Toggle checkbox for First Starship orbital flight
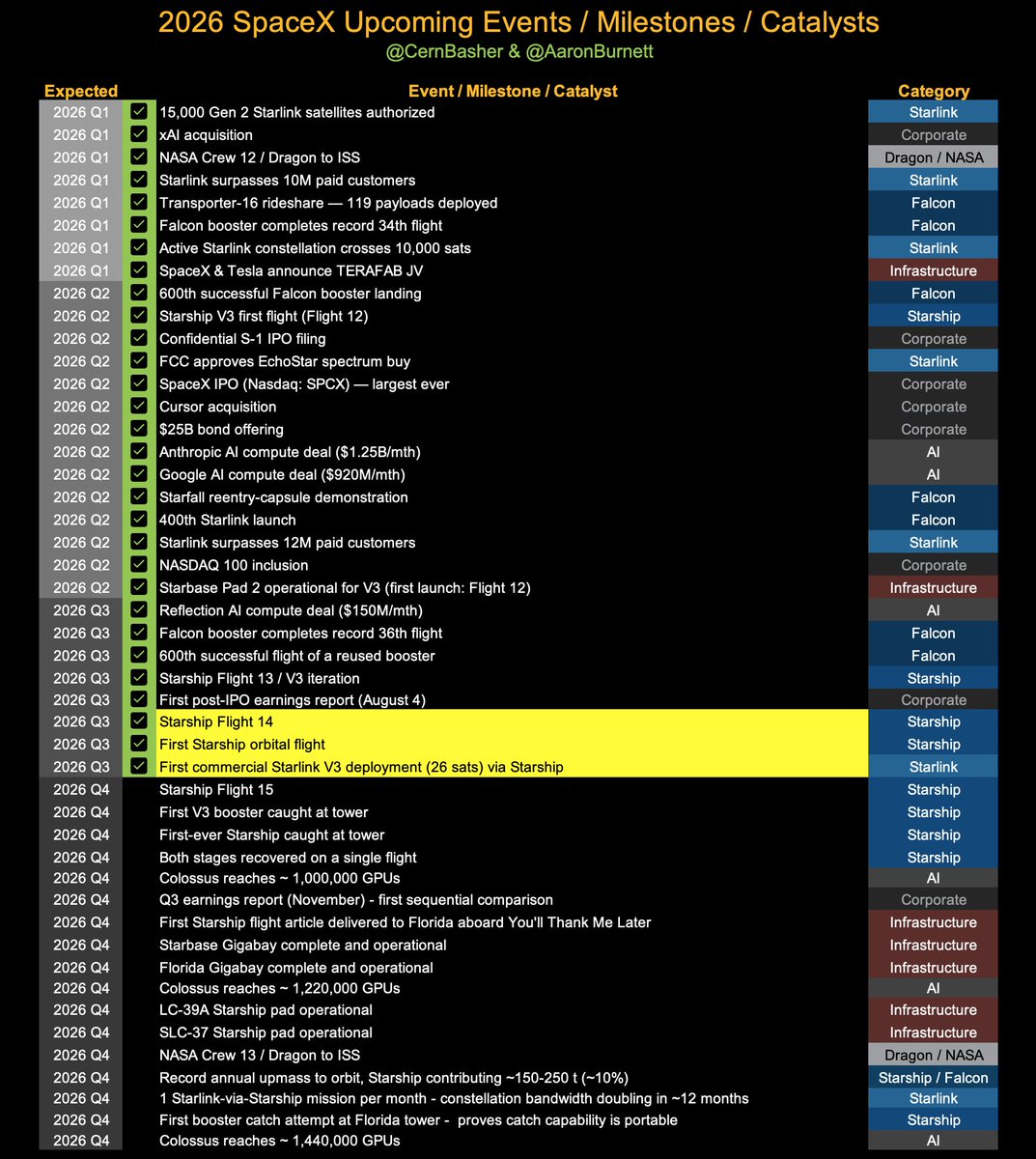Image resolution: width=1036 pixels, height=1159 pixels. [139, 744]
